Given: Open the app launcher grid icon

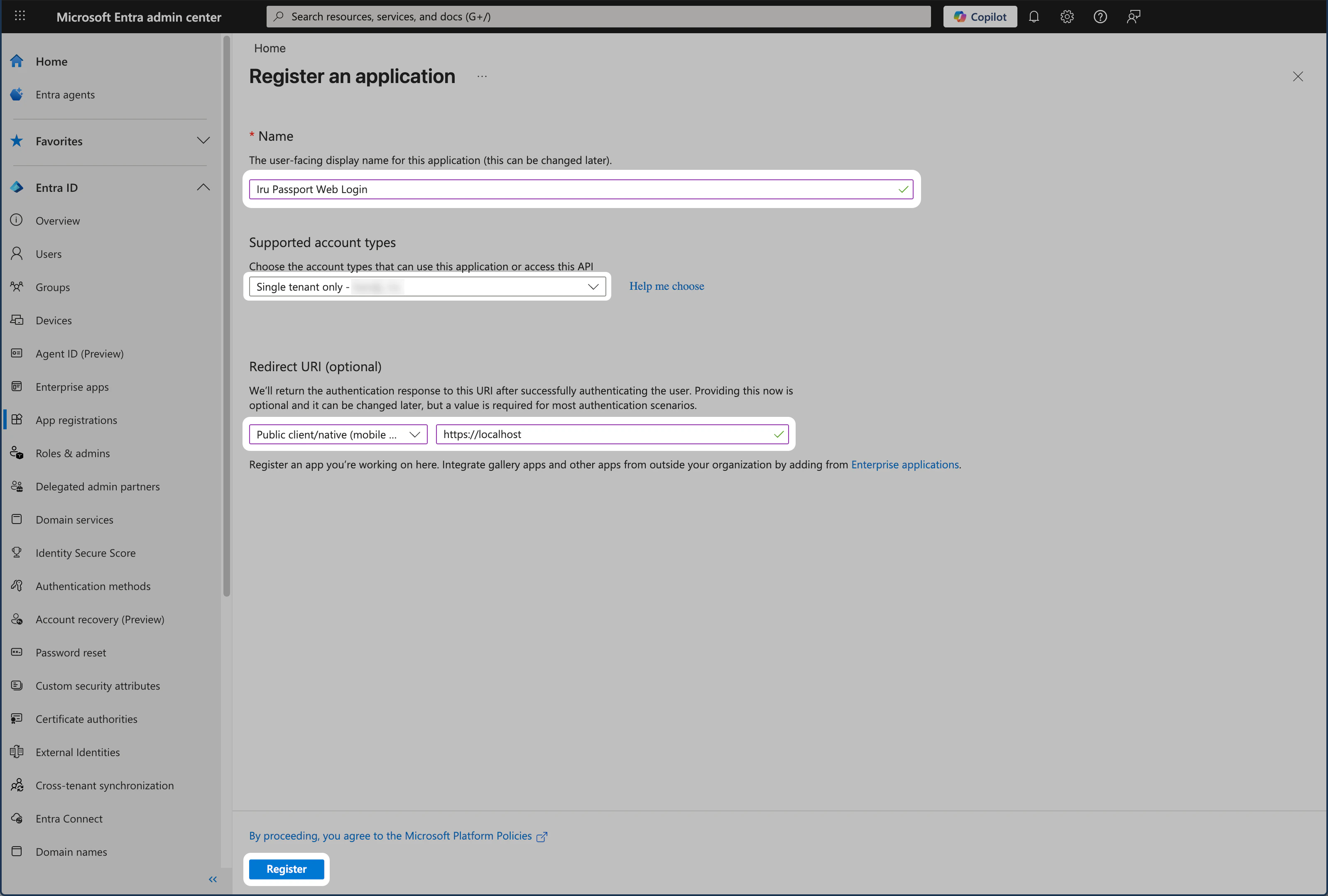Looking at the screenshot, I should [20, 16].
